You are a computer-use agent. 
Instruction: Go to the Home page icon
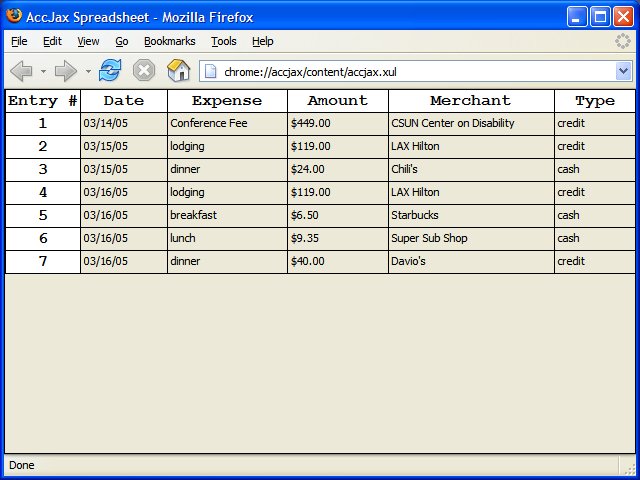(x=178, y=70)
